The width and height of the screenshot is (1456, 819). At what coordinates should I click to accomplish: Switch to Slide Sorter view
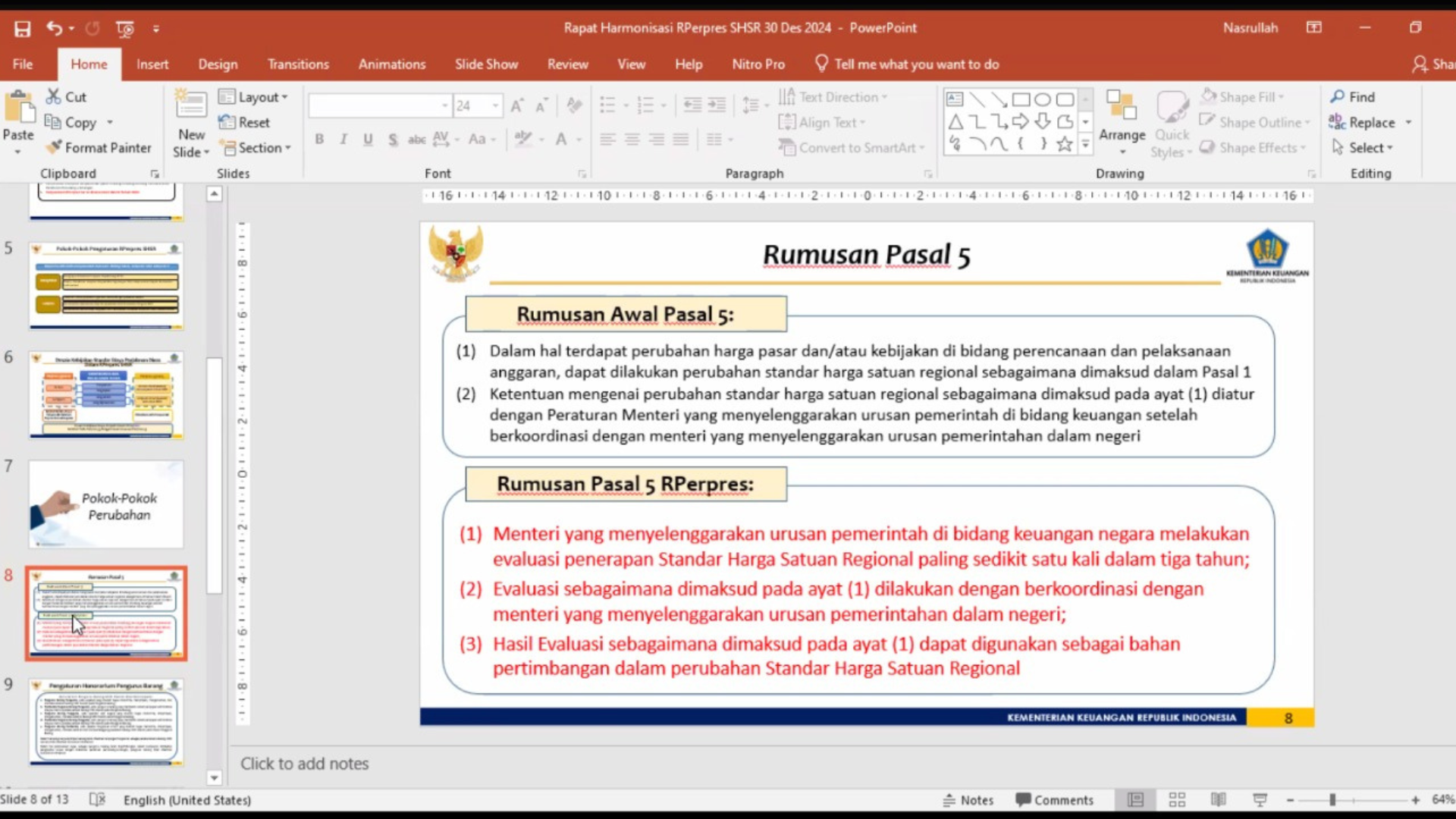coord(1177,800)
